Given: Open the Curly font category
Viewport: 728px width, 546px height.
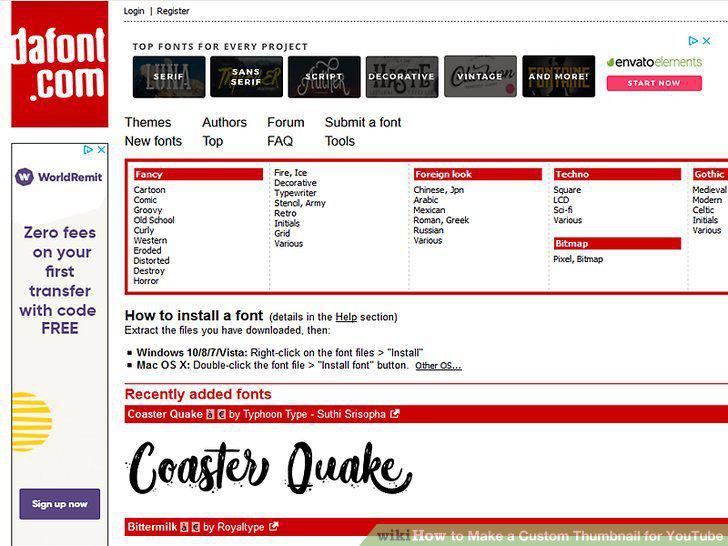Looking at the screenshot, I should click(x=143, y=230).
